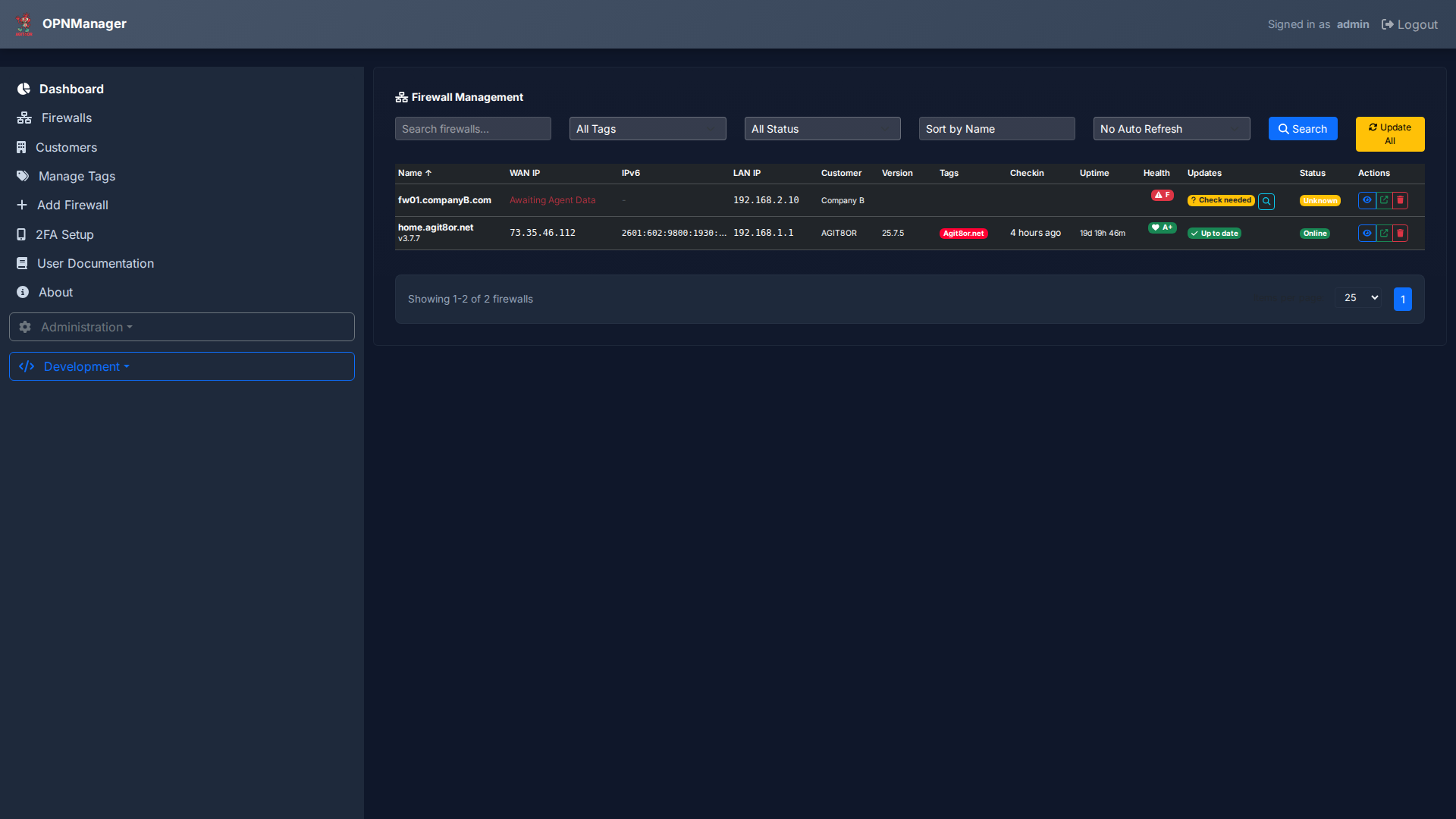Select the Firewalls sidebar icon
The height and width of the screenshot is (819, 1456).
point(24,118)
